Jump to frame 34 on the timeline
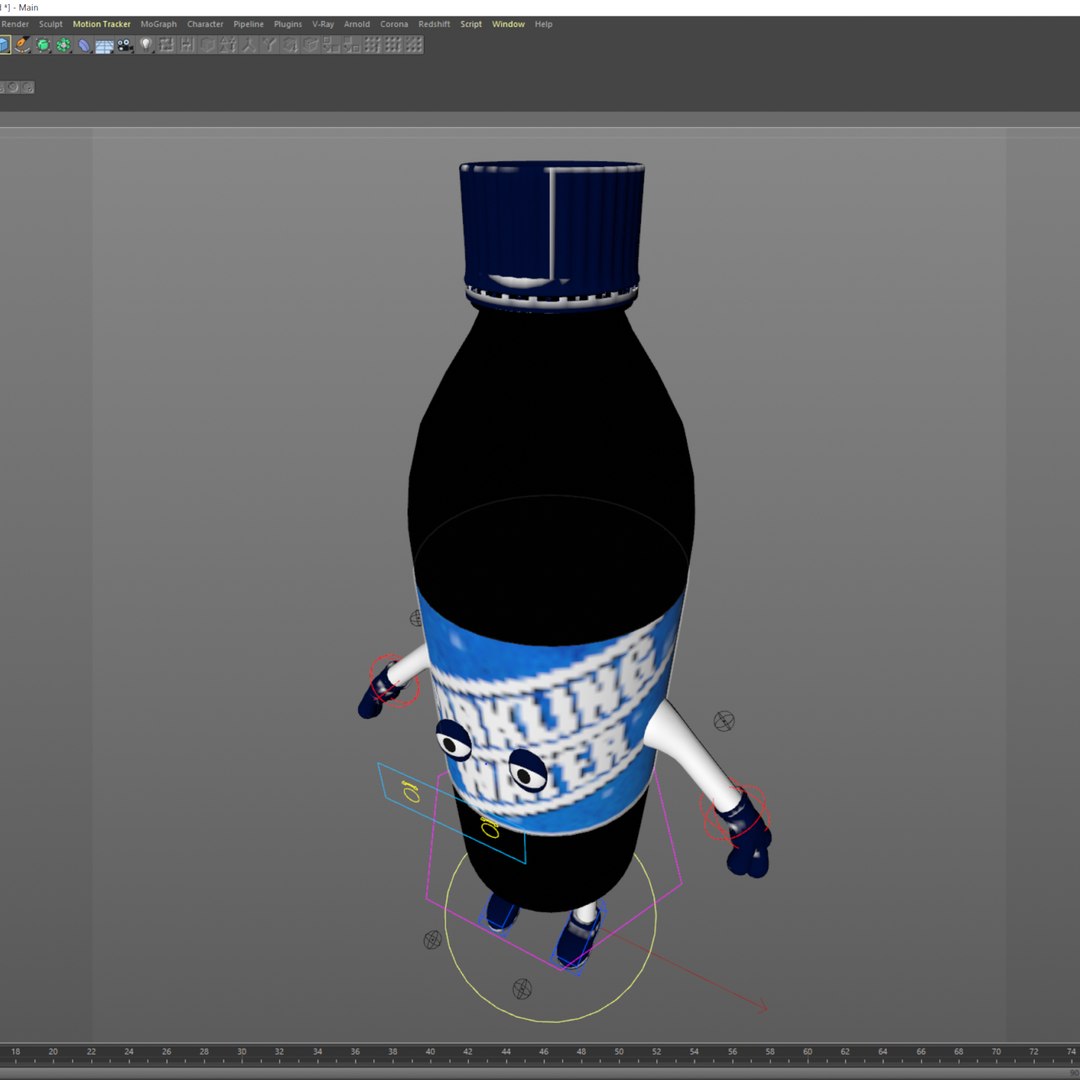Viewport: 1080px width, 1080px height. click(317, 1052)
